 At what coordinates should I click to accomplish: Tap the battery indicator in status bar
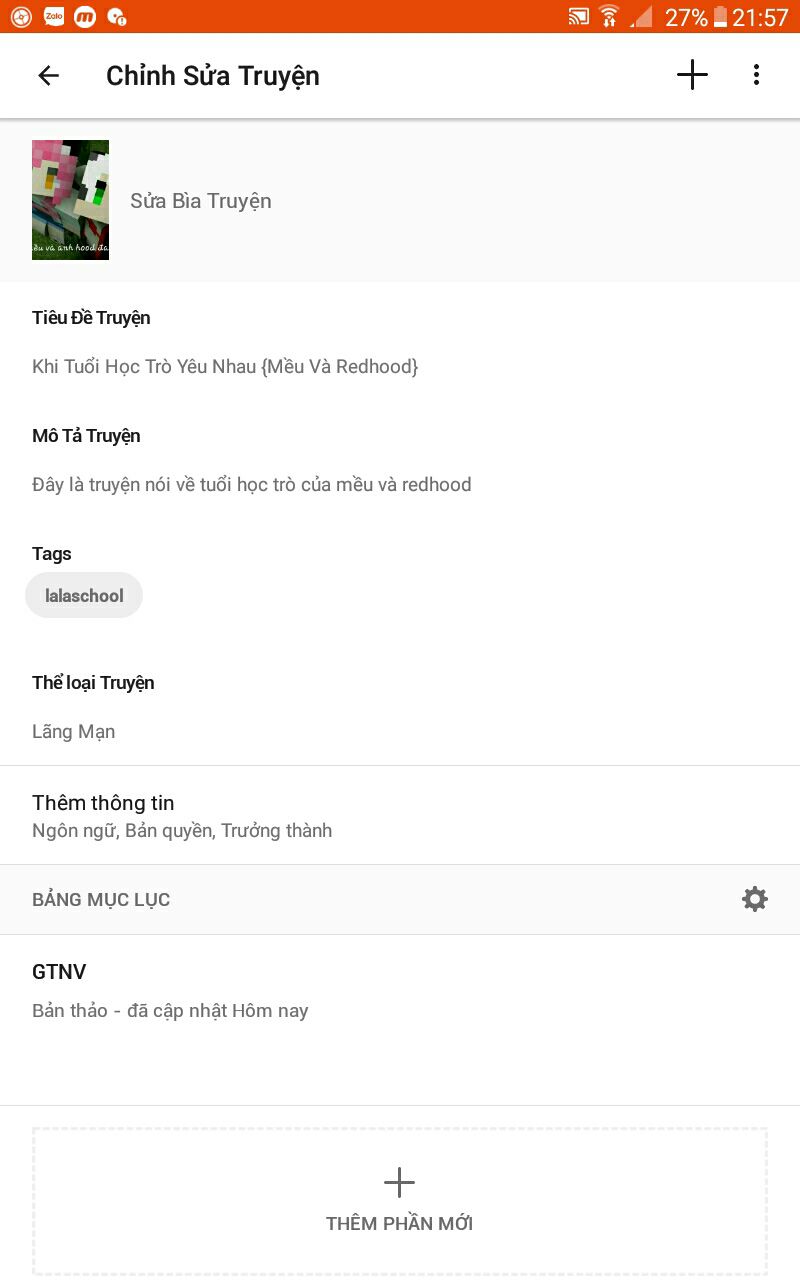tap(720, 16)
